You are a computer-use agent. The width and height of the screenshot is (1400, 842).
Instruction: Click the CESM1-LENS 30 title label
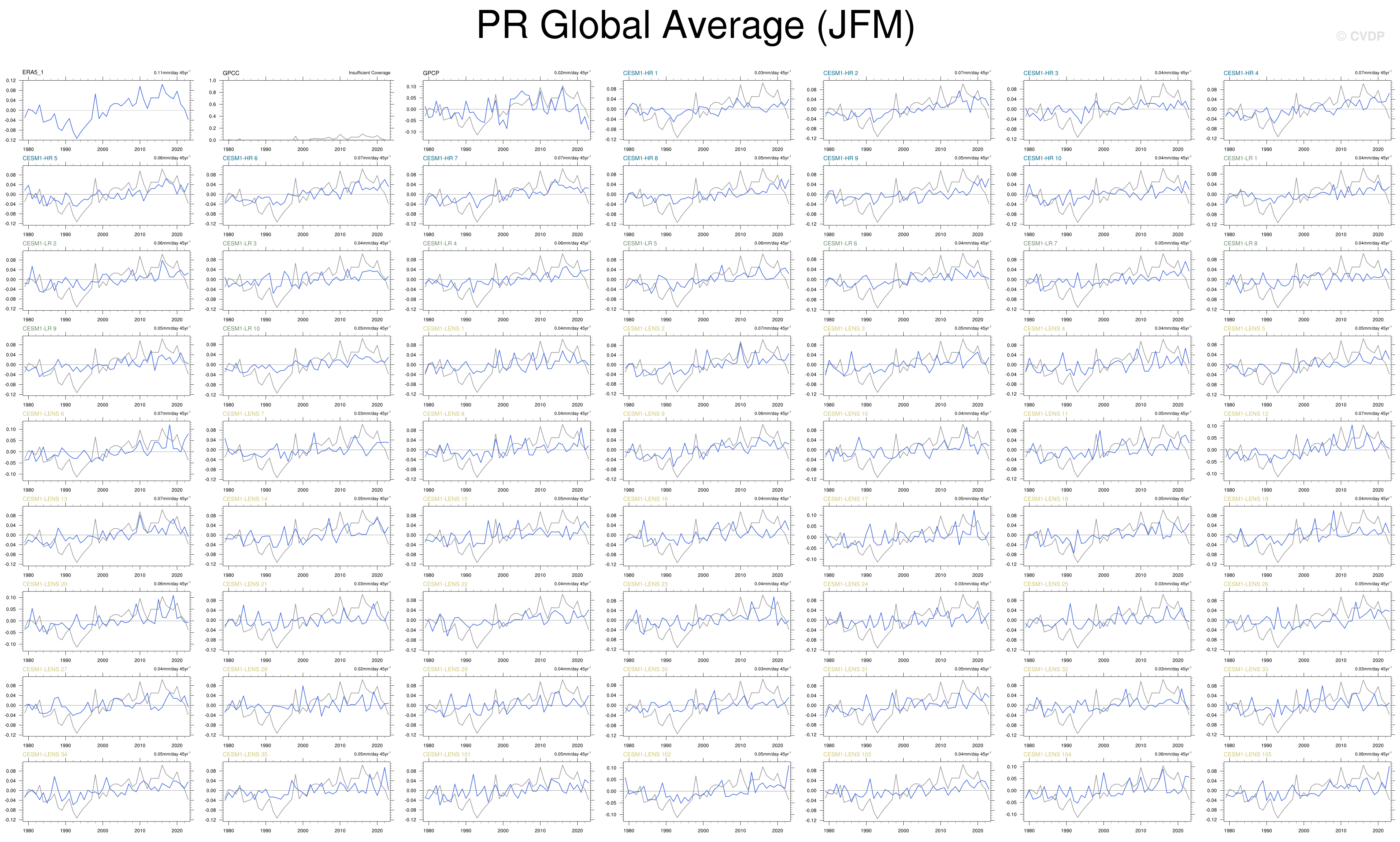click(x=645, y=669)
